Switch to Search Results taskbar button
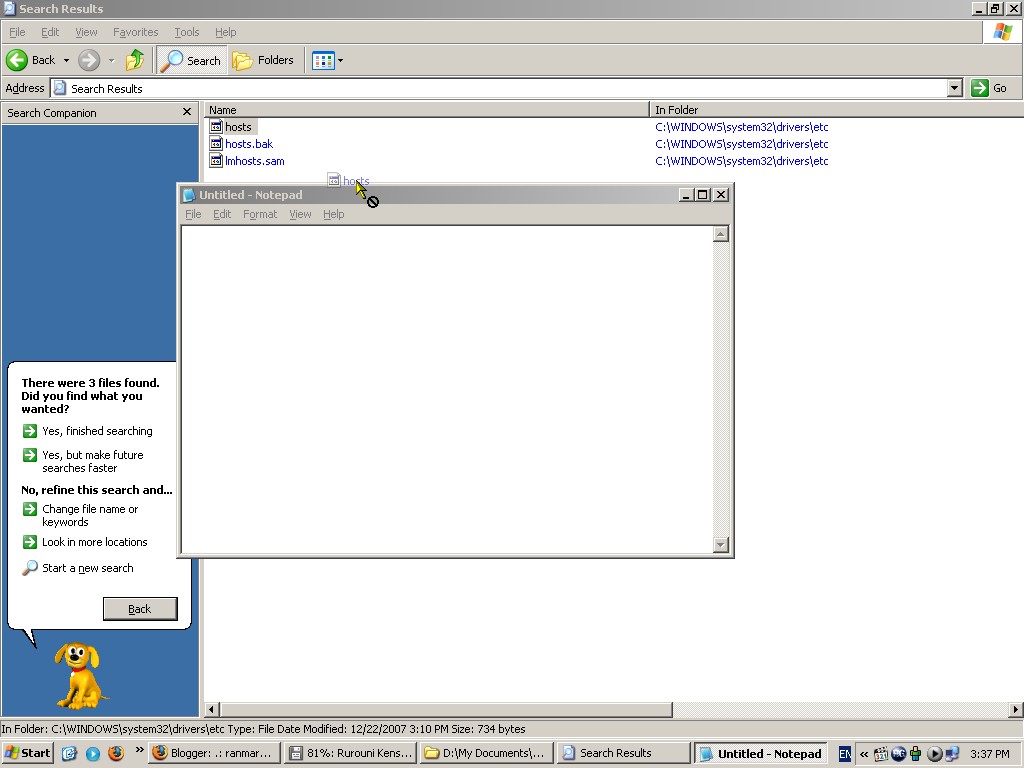This screenshot has width=1024, height=768. tap(623, 753)
